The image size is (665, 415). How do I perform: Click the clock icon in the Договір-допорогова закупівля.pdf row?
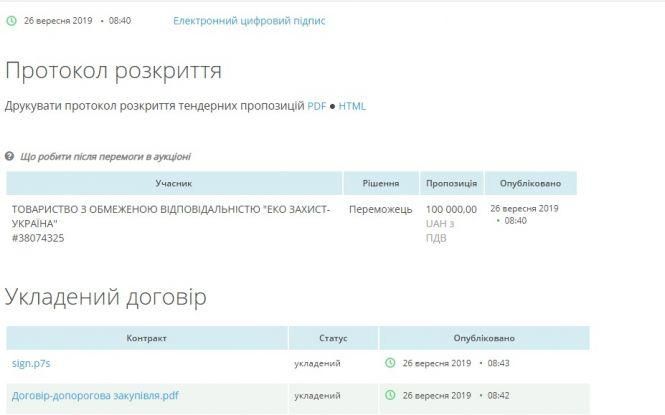(390, 395)
